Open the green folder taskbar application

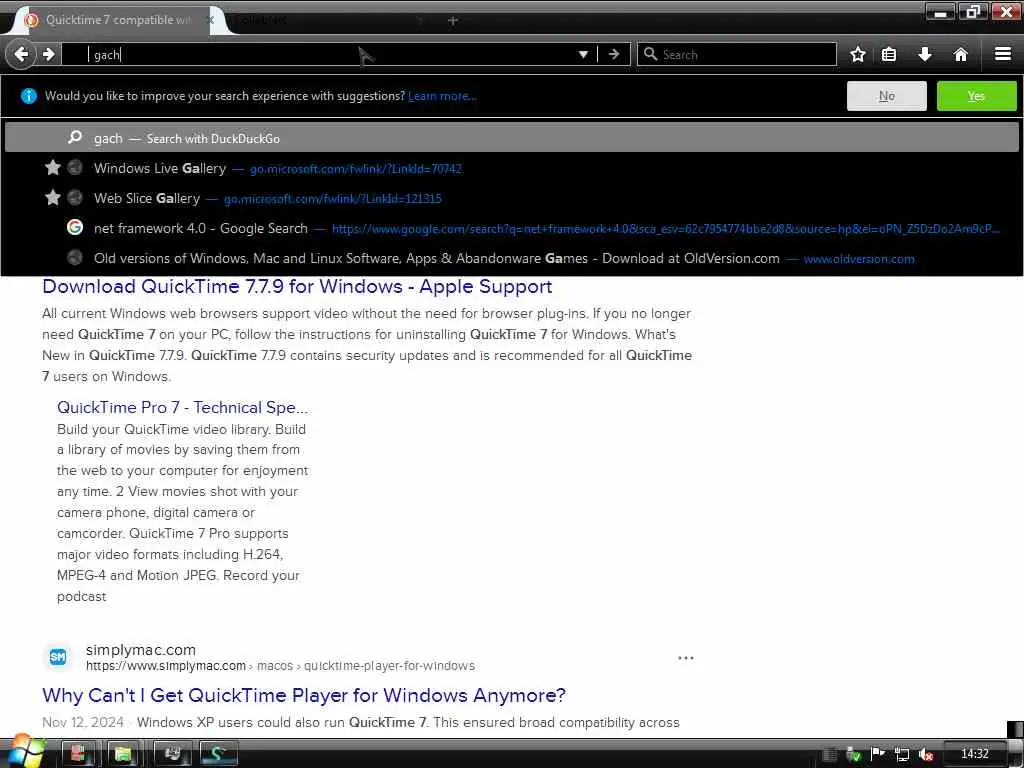[x=123, y=754]
